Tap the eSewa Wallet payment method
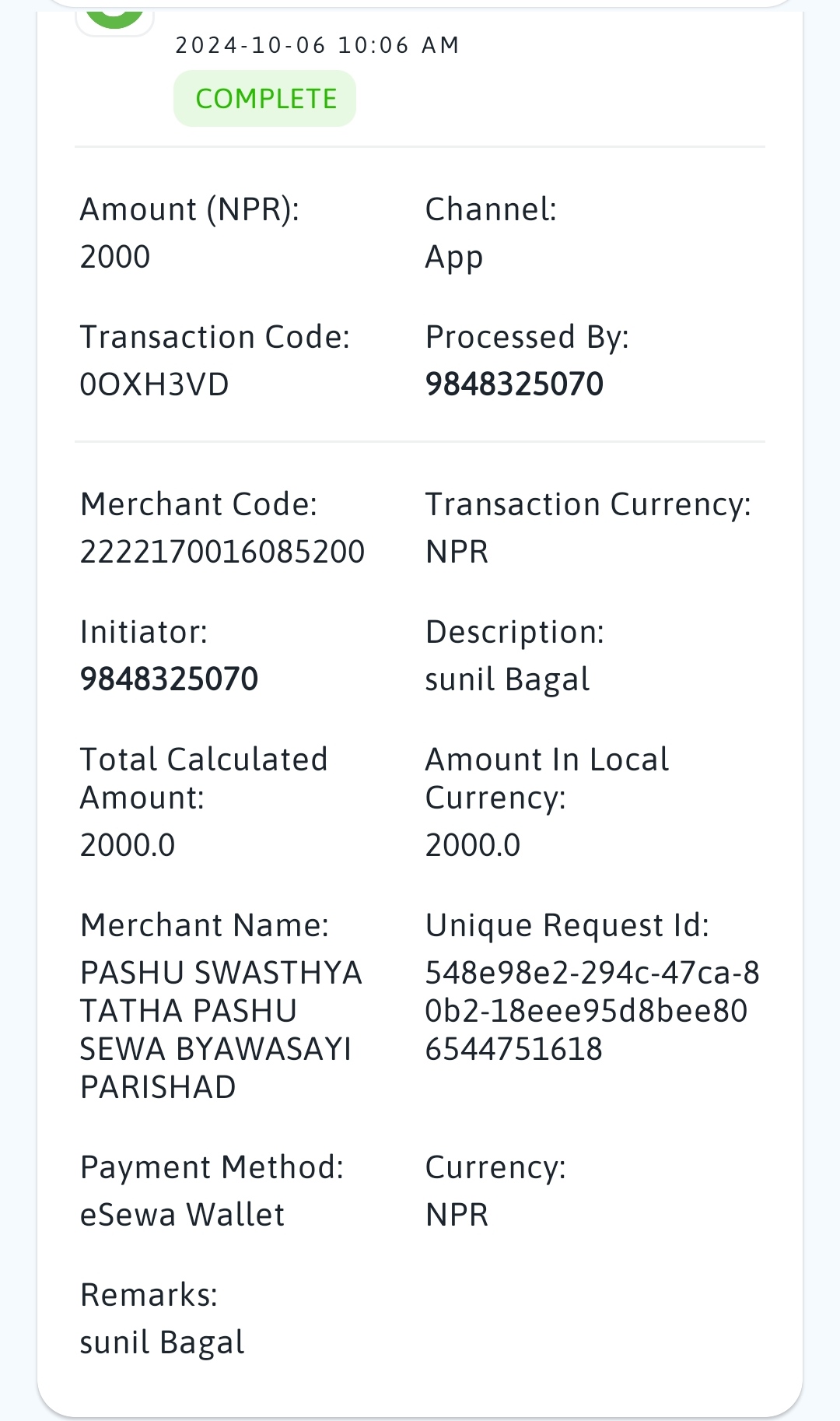840x1421 pixels. click(182, 1215)
